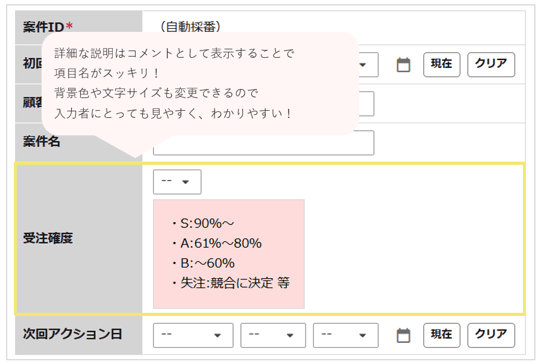Open first dropdown of 次回アクション日
This screenshot has height=364, width=541.
pos(193,335)
